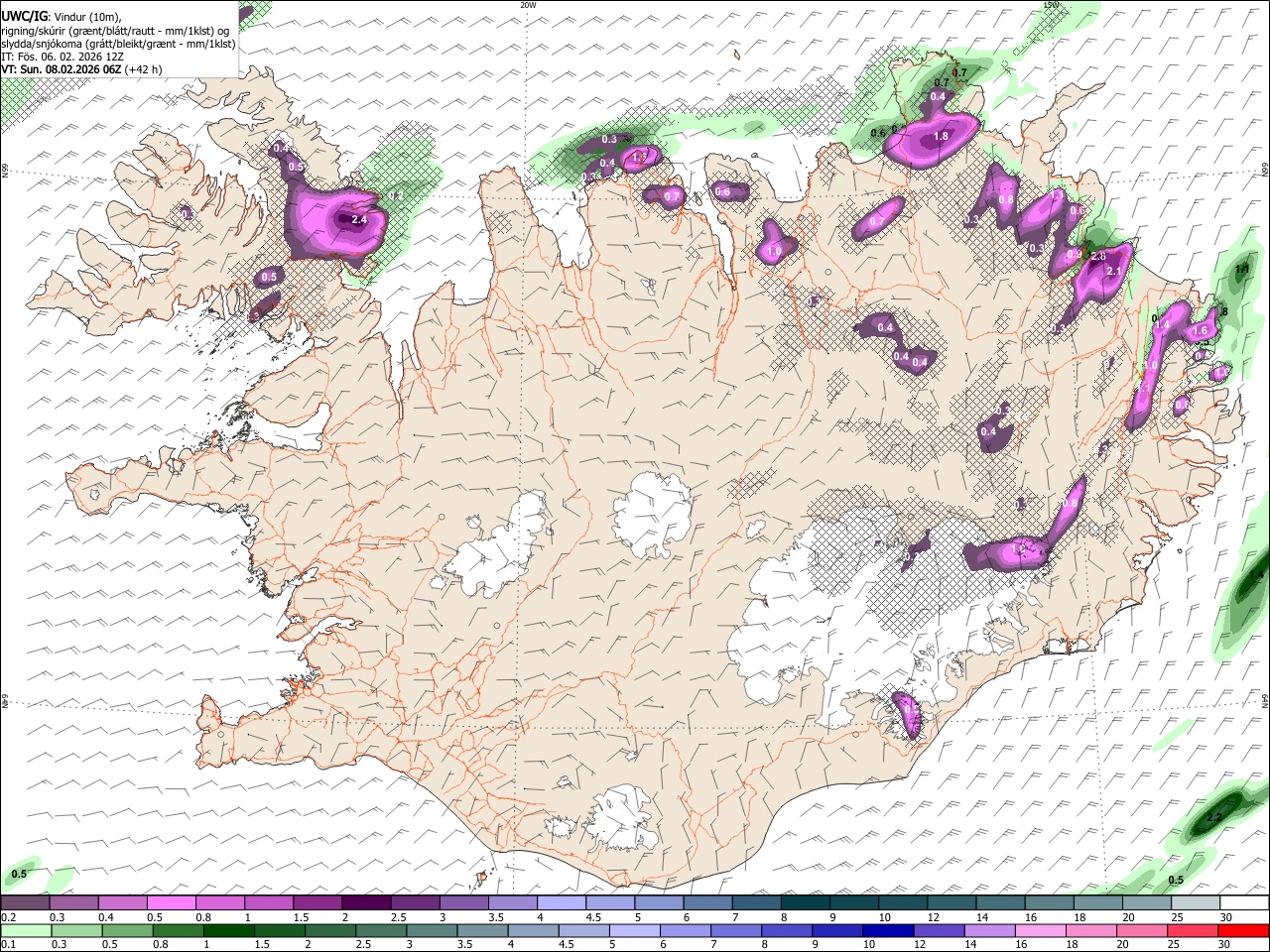Click the '1.6' snowfall value in the Eastfjords
The width and height of the screenshot is (1270, 952).
1200,330
